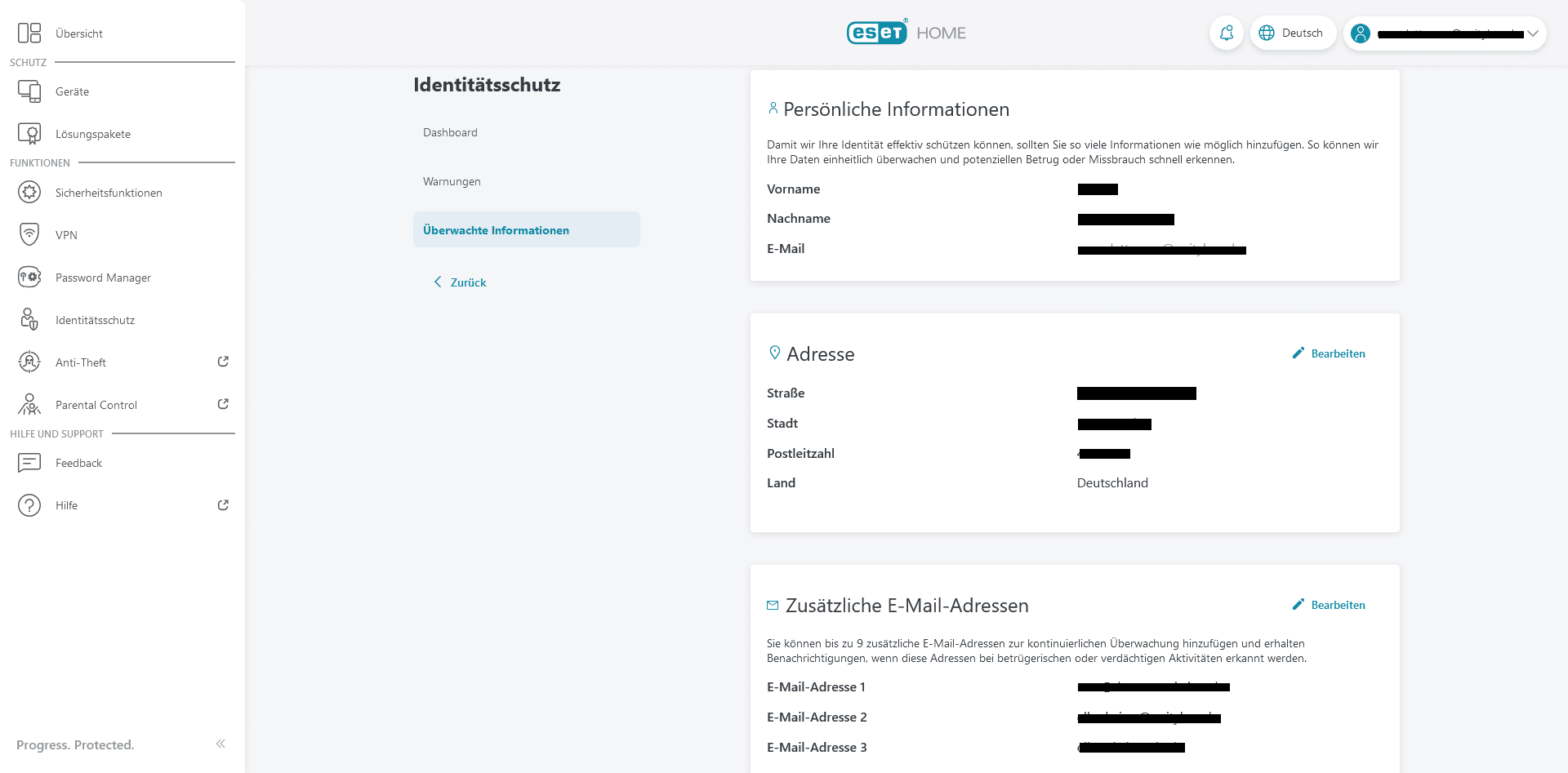Open the Deutsch language selector

tap(1292, 33)
